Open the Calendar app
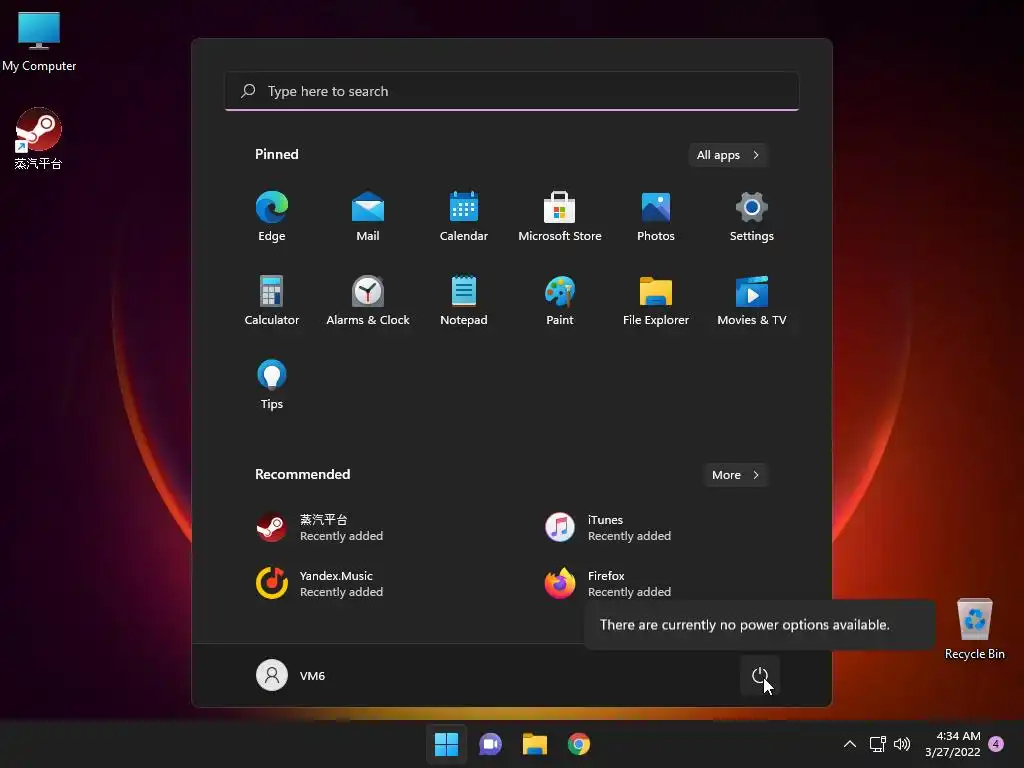The image size is (1024, 768). pos(464,216)
